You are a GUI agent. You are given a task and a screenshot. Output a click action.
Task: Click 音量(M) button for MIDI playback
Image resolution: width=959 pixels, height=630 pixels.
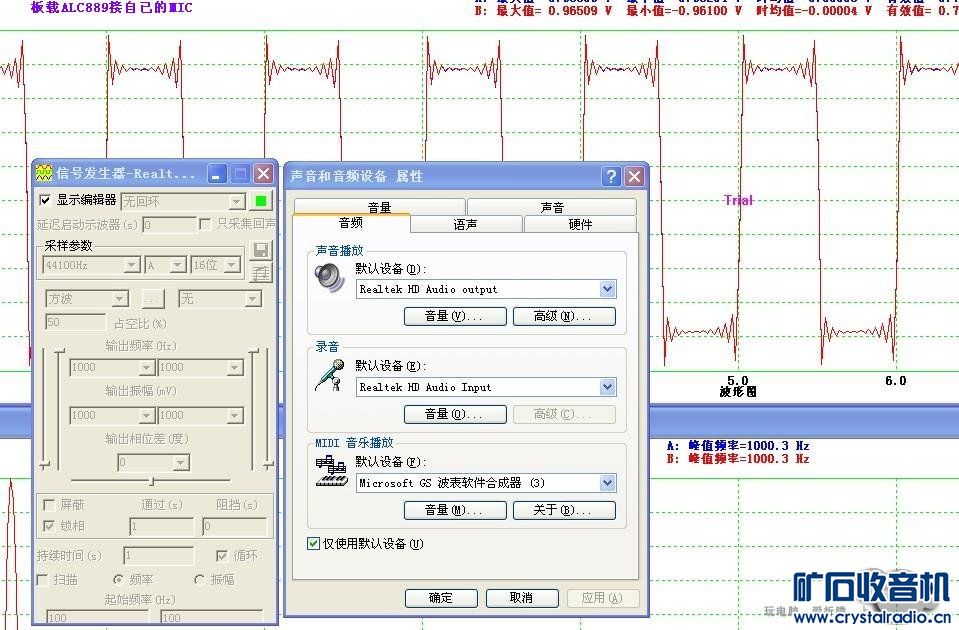pos(455,510)
